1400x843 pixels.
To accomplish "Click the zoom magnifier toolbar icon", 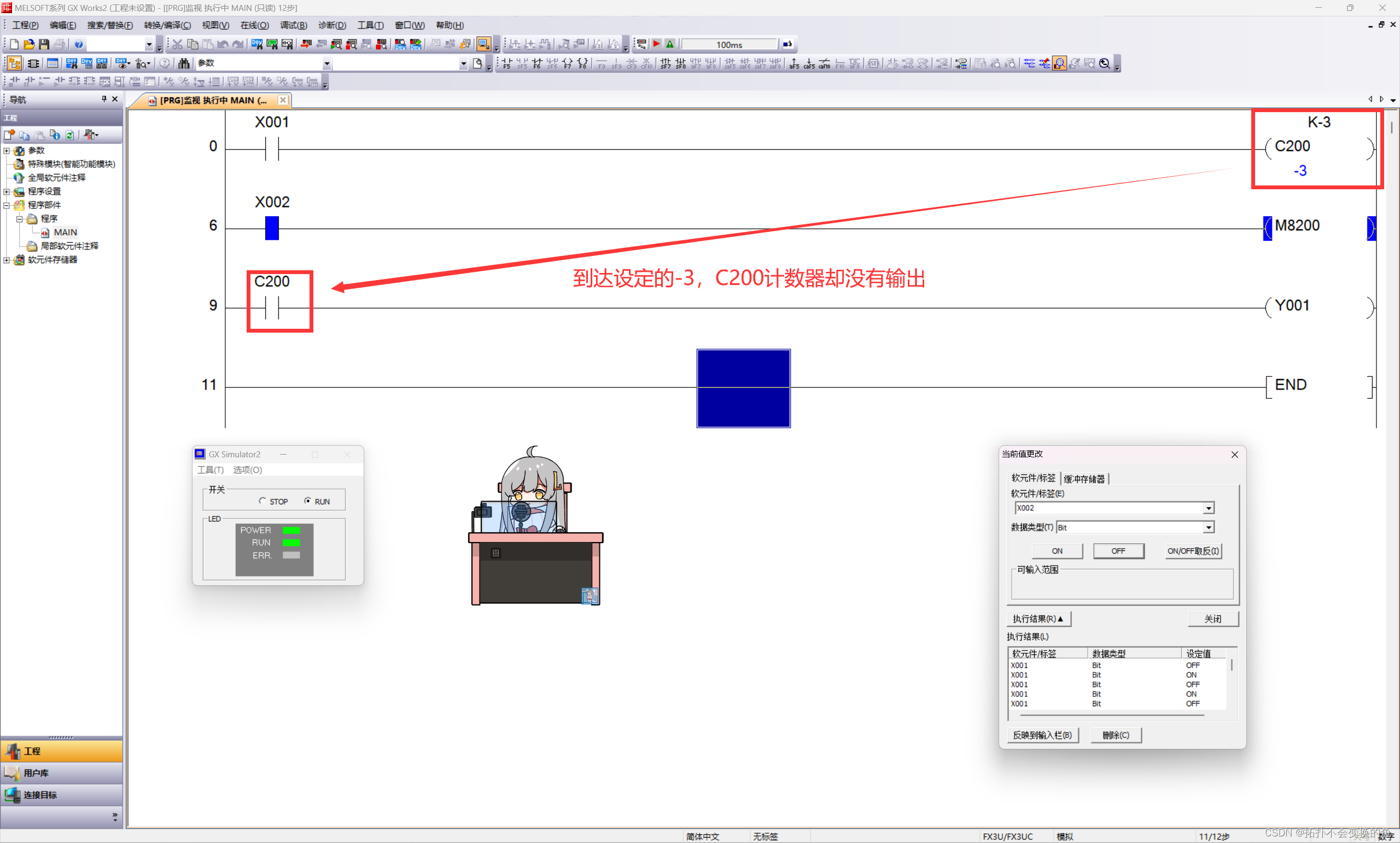I will [1104, 63].
